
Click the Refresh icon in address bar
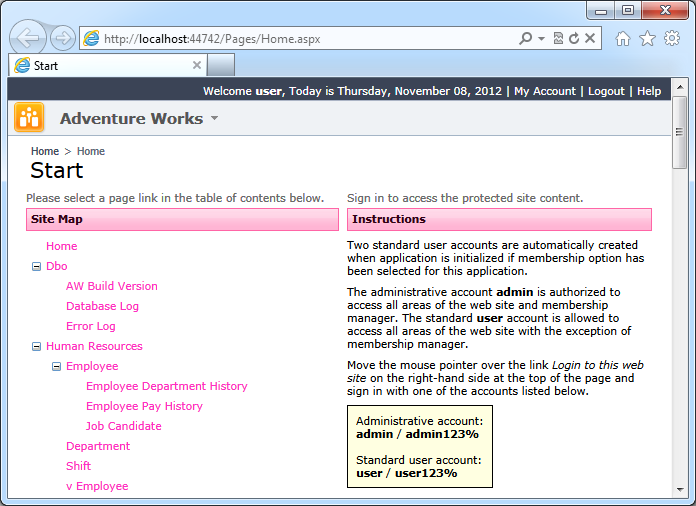pyautogui.click(x=574, y=39)
